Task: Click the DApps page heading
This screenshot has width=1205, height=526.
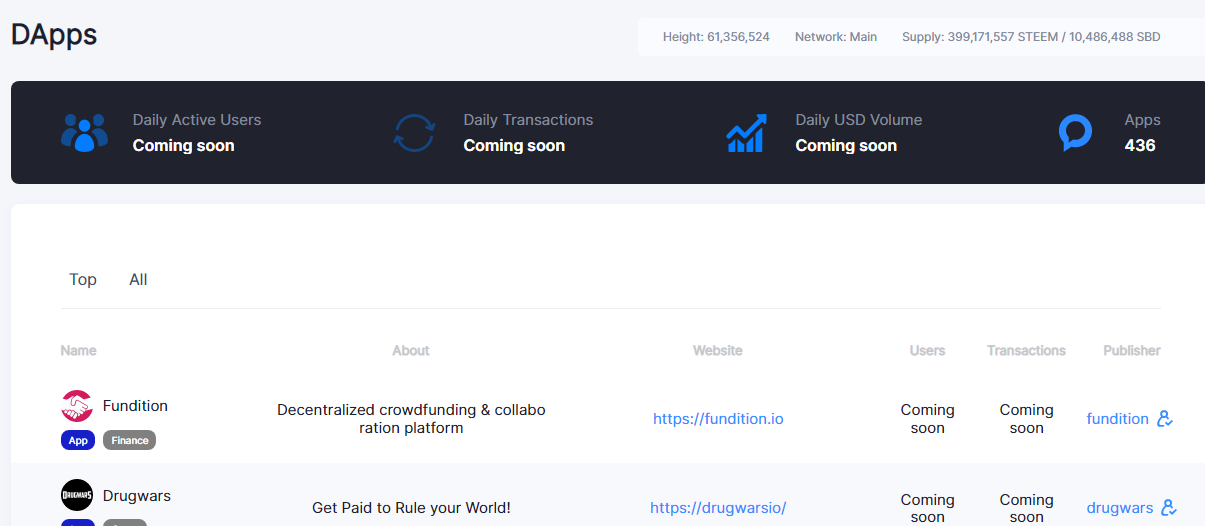Action: [x=54, y=35]
